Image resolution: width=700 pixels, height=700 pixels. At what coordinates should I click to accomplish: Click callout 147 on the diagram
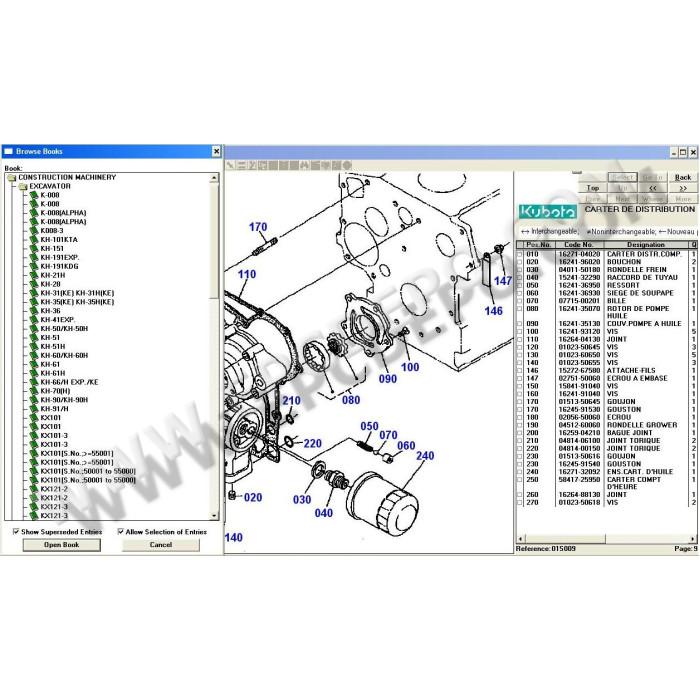[x=503, y=281]
